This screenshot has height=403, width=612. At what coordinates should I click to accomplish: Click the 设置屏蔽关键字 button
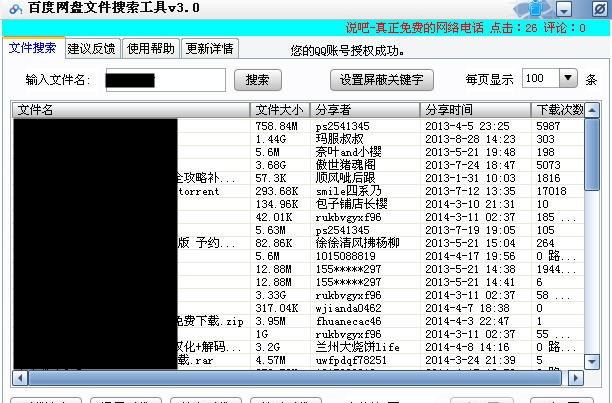381,80
